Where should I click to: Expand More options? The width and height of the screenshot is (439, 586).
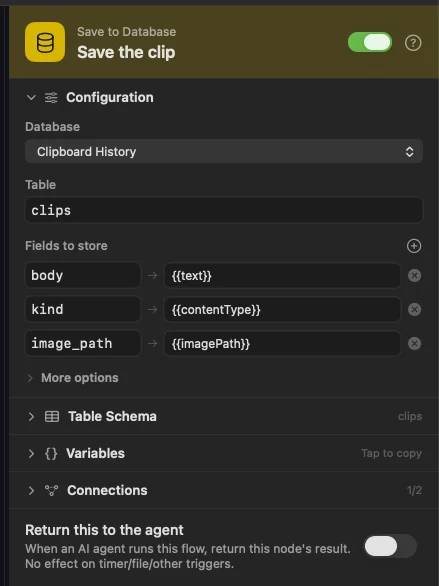[x=73, y=378]
